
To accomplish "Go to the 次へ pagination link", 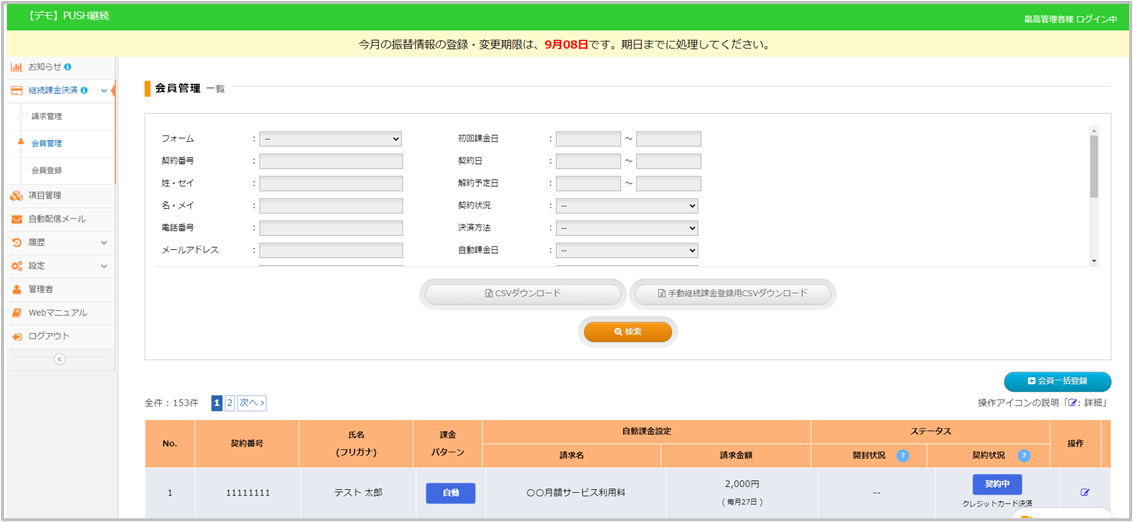I will click(x=252, y=403).
